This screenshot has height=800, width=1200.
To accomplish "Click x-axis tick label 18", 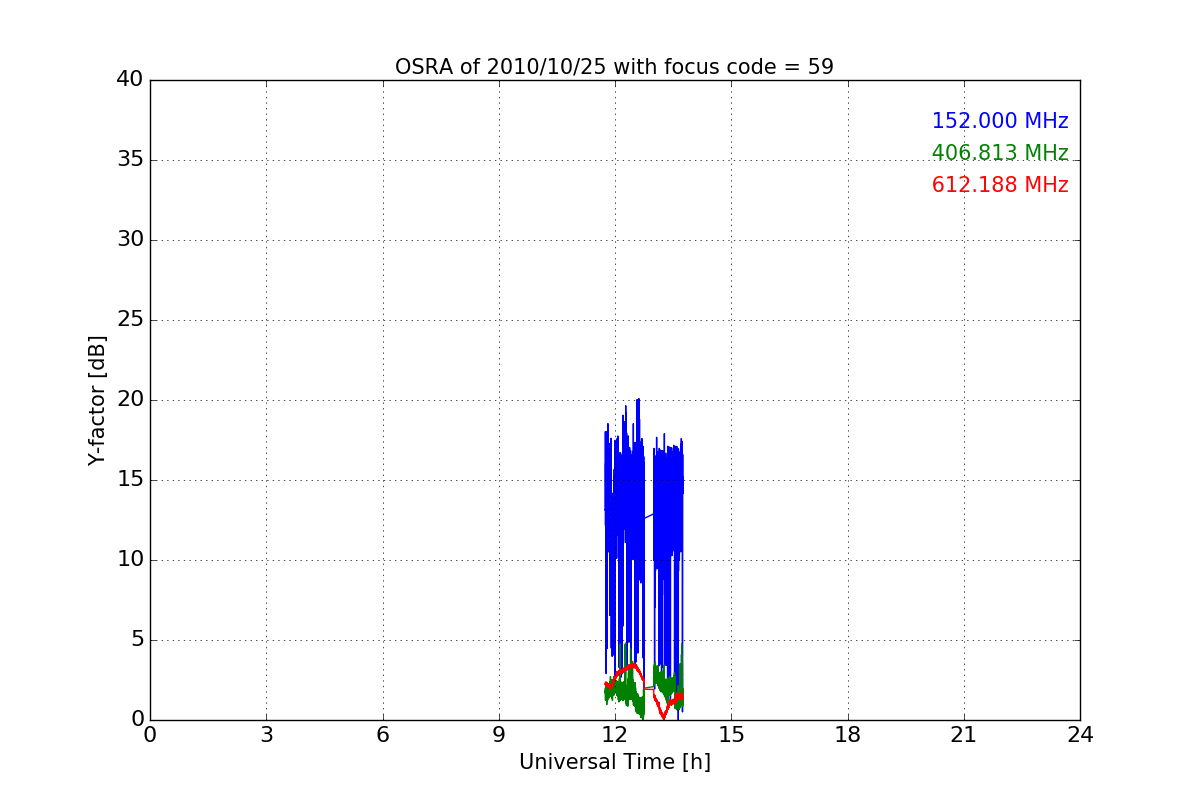I will tap(848, 735).
